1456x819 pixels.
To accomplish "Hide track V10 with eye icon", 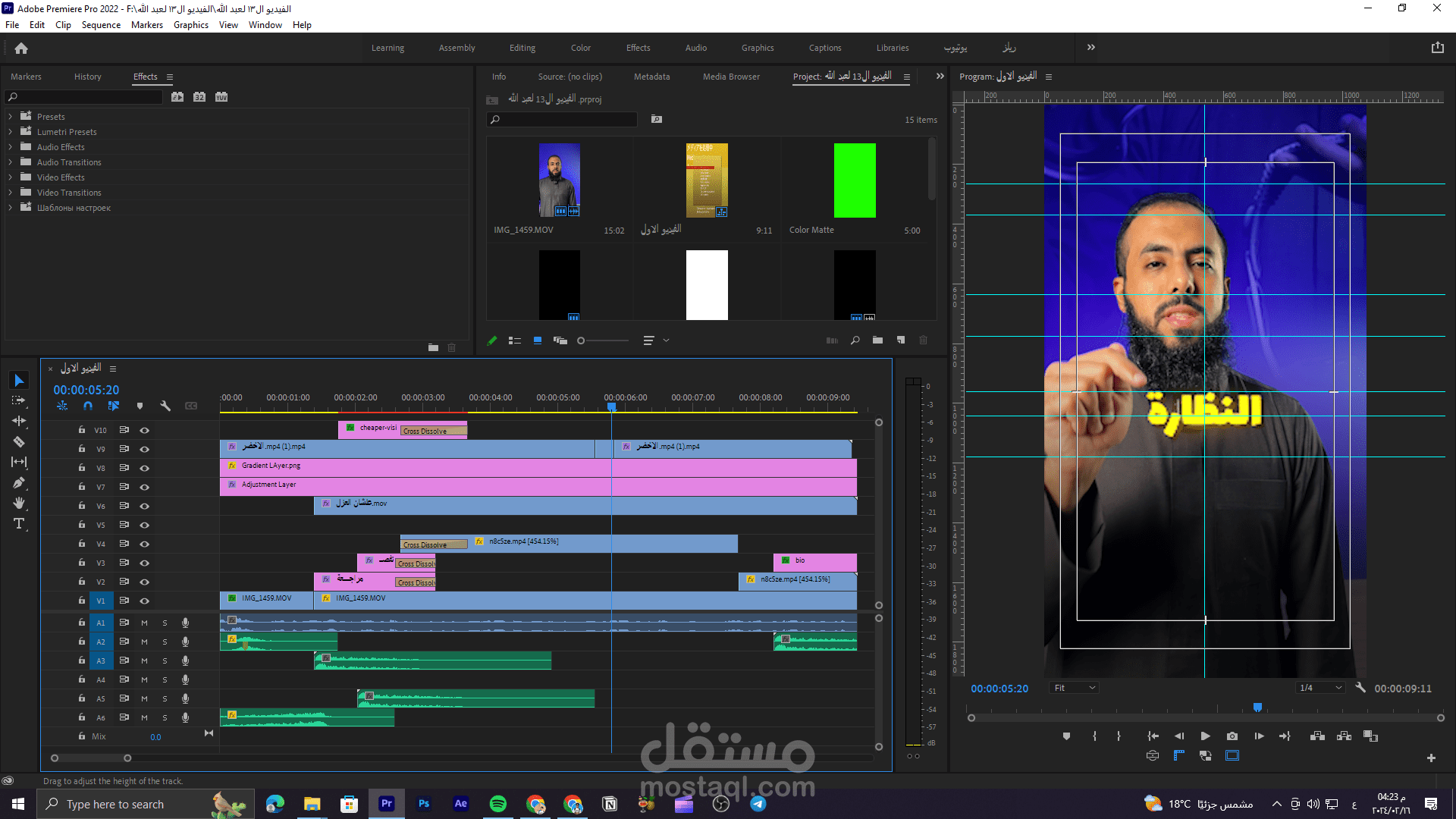I will (144, 430).
